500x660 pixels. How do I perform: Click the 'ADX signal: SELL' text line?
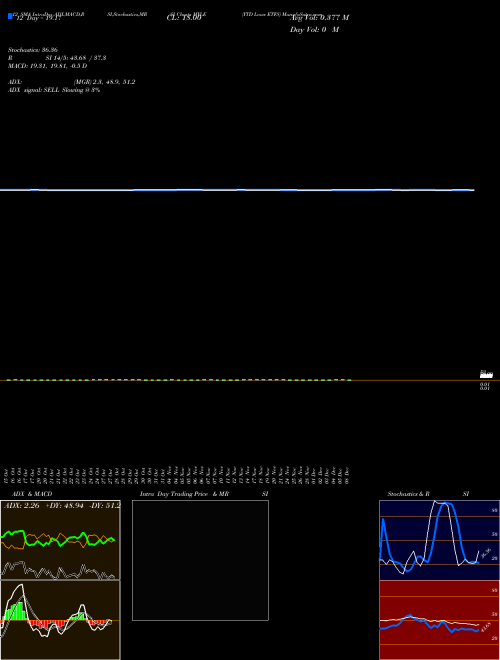click(x=54, y=90)
